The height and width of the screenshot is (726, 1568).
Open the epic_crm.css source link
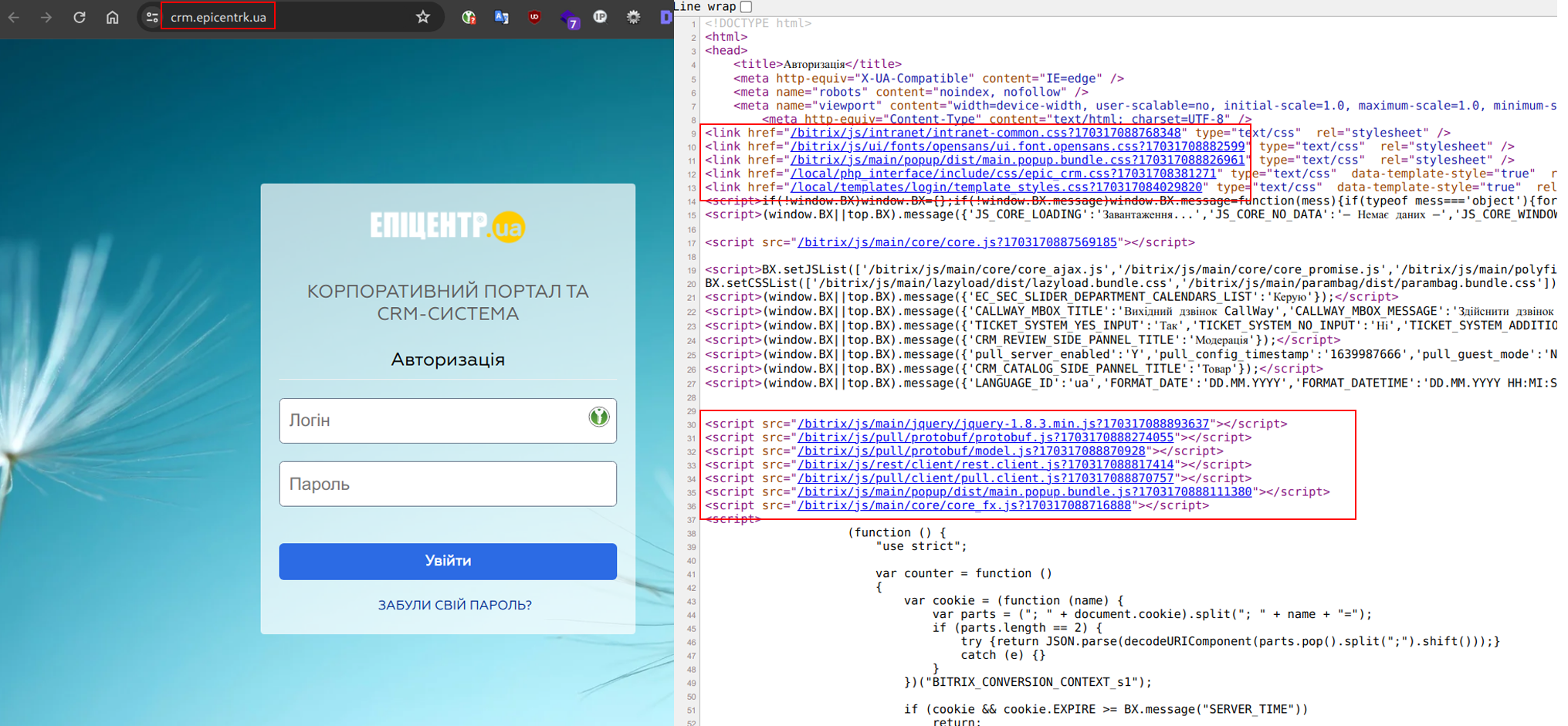click(x=1003, y=174)
